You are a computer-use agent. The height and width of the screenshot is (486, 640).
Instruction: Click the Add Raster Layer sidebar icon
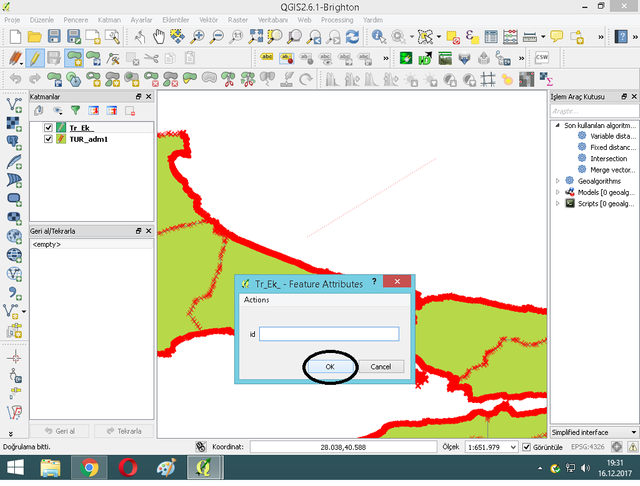[14, 124]
